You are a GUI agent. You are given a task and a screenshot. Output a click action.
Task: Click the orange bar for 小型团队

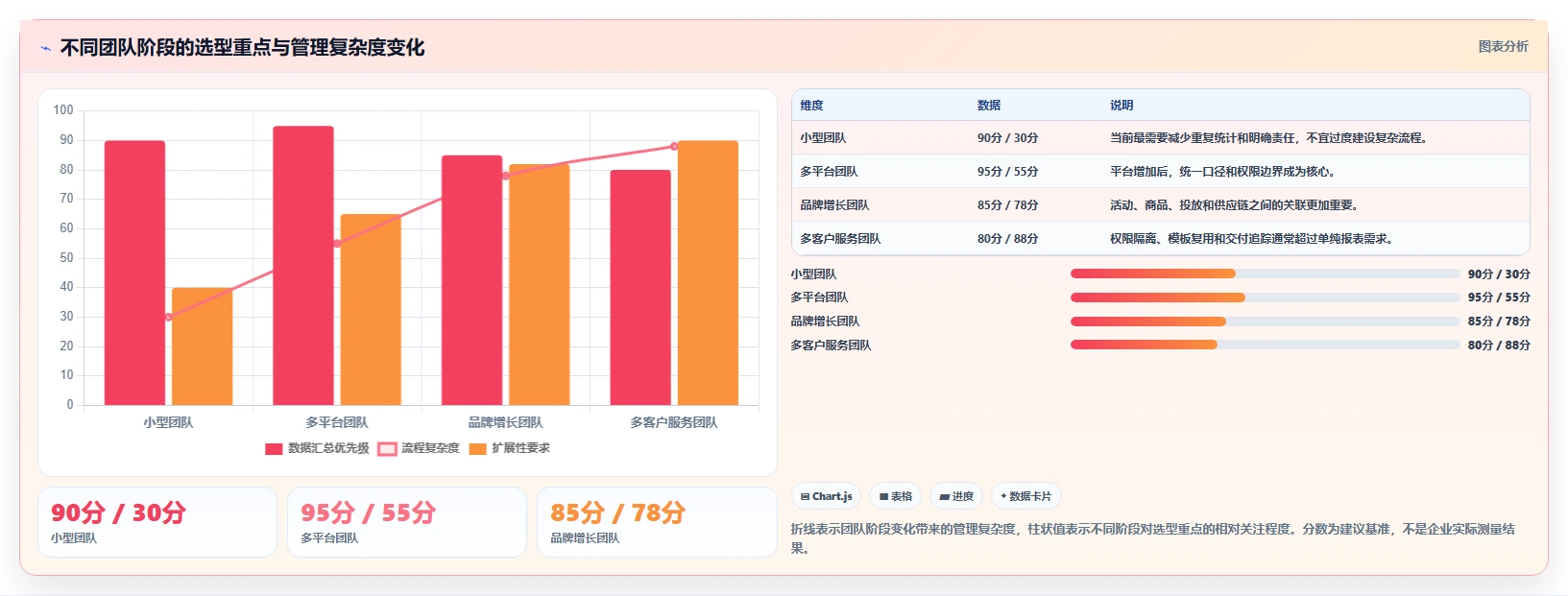202,346
